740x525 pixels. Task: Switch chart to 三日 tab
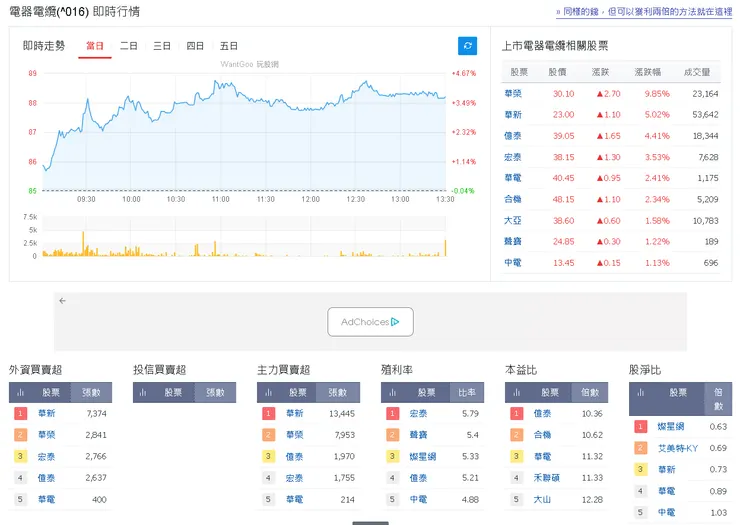click(162, 46)
